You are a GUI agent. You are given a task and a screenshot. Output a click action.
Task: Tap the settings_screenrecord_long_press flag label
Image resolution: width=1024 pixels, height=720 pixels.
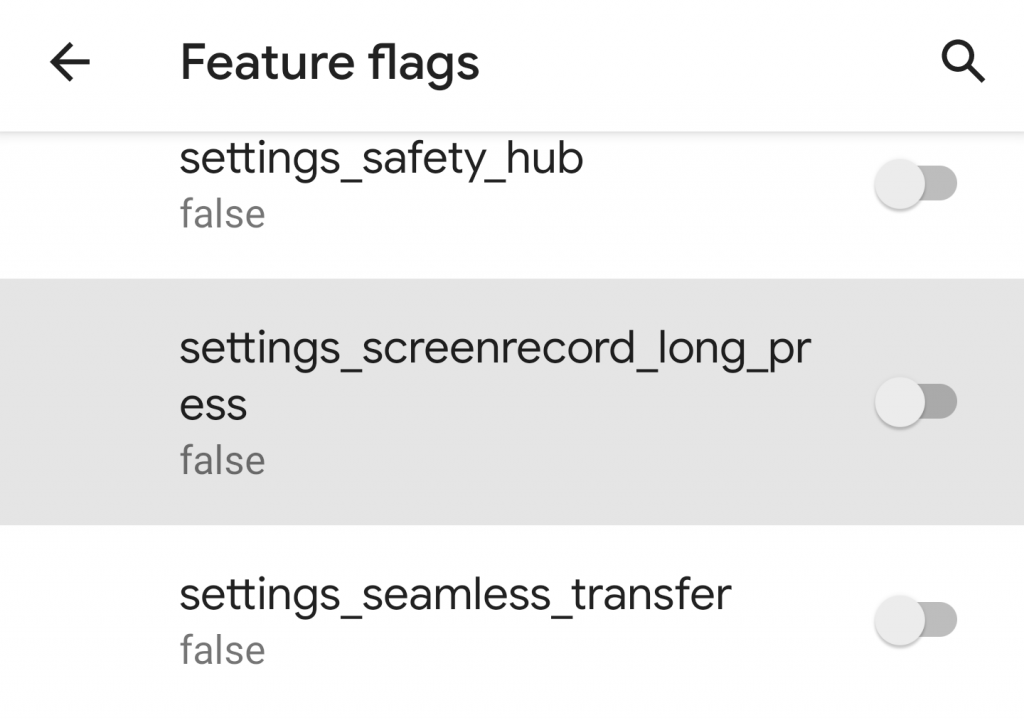[x=495, y=350]
